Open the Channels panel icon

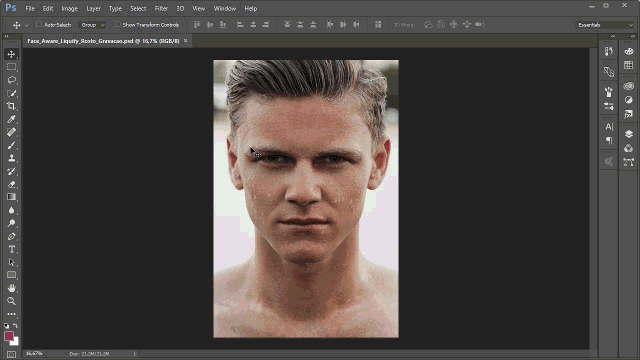pos(629,148)
